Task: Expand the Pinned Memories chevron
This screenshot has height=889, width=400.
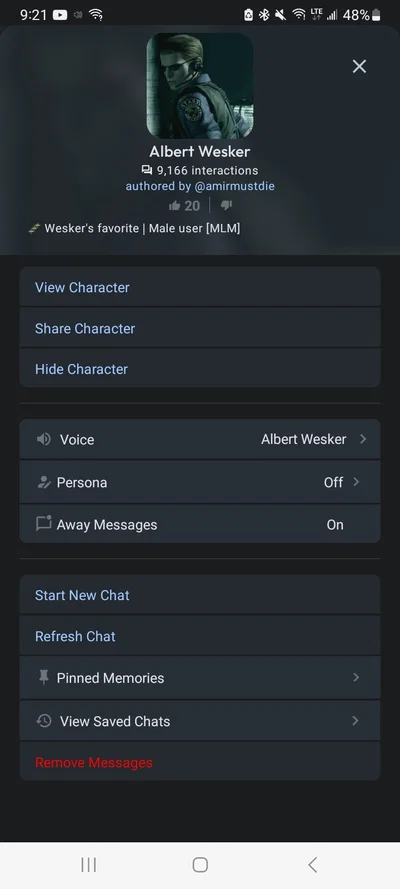Action: click(356, 678)
